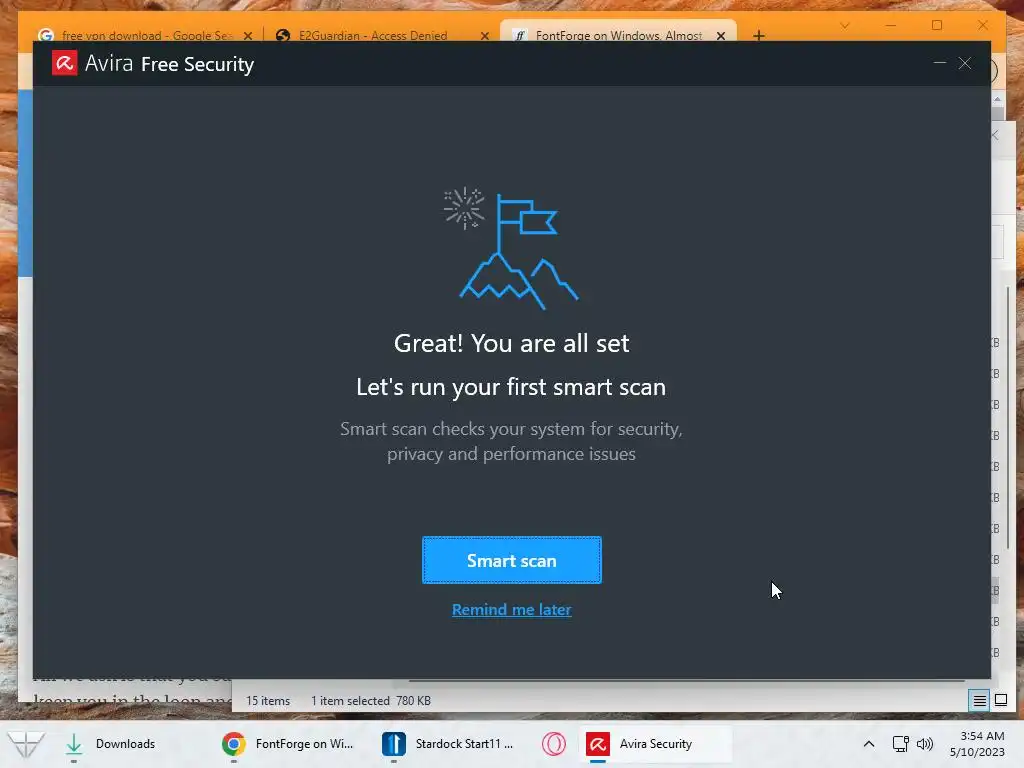Expand the hidden system tray icons
Image resolution: width=1024 pixels, height=768 pixels.
869,744
